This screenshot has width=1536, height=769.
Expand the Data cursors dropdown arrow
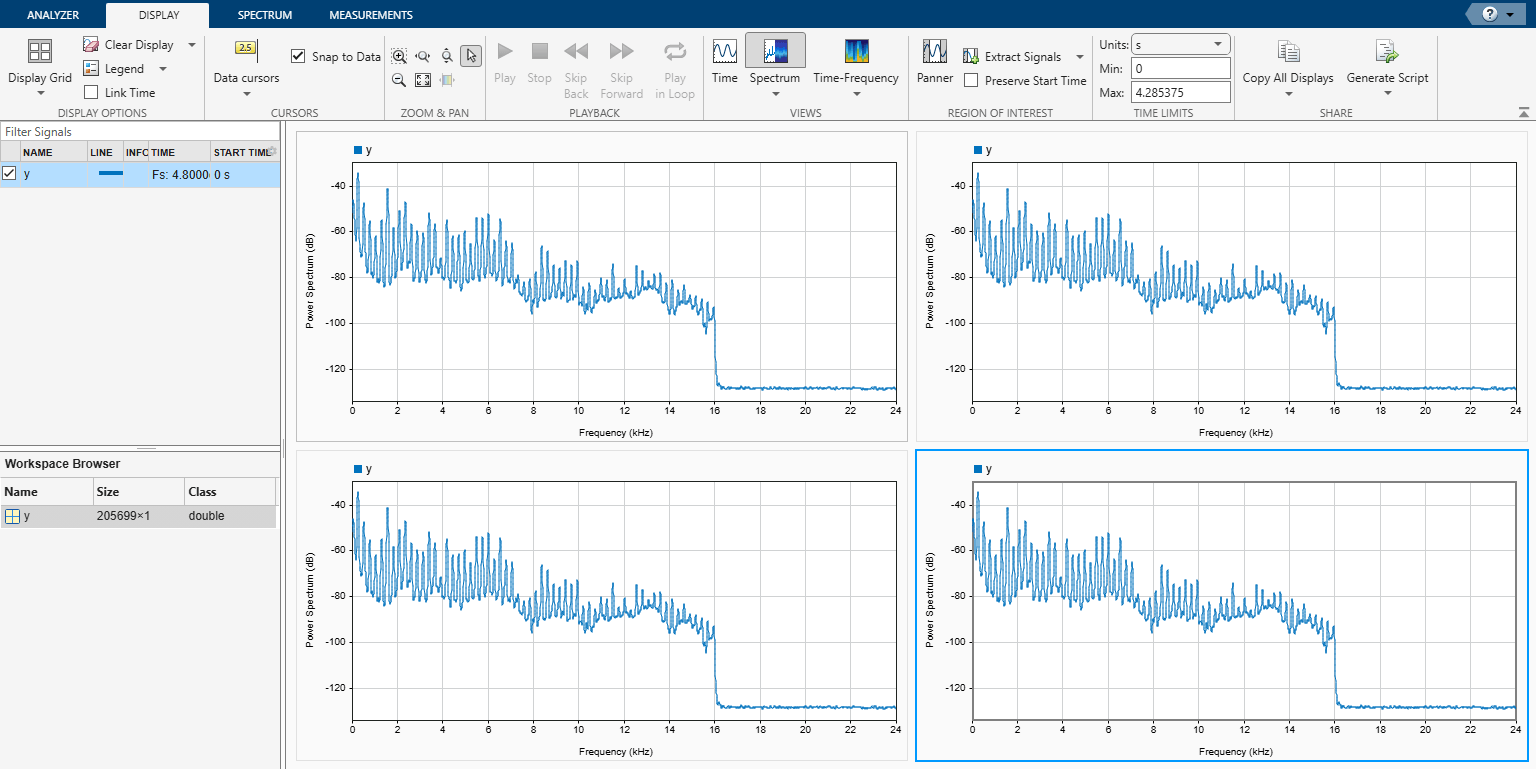point(246,94)
